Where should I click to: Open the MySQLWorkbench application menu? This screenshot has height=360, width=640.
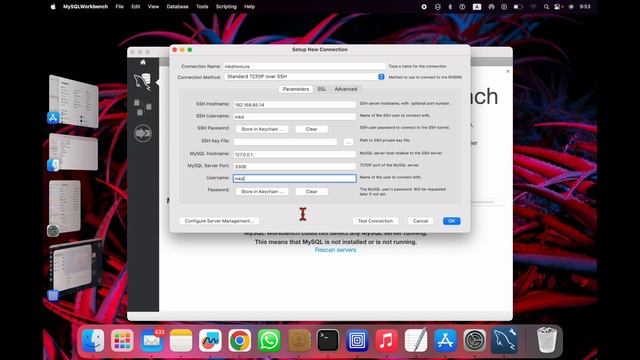pos(85,7)
